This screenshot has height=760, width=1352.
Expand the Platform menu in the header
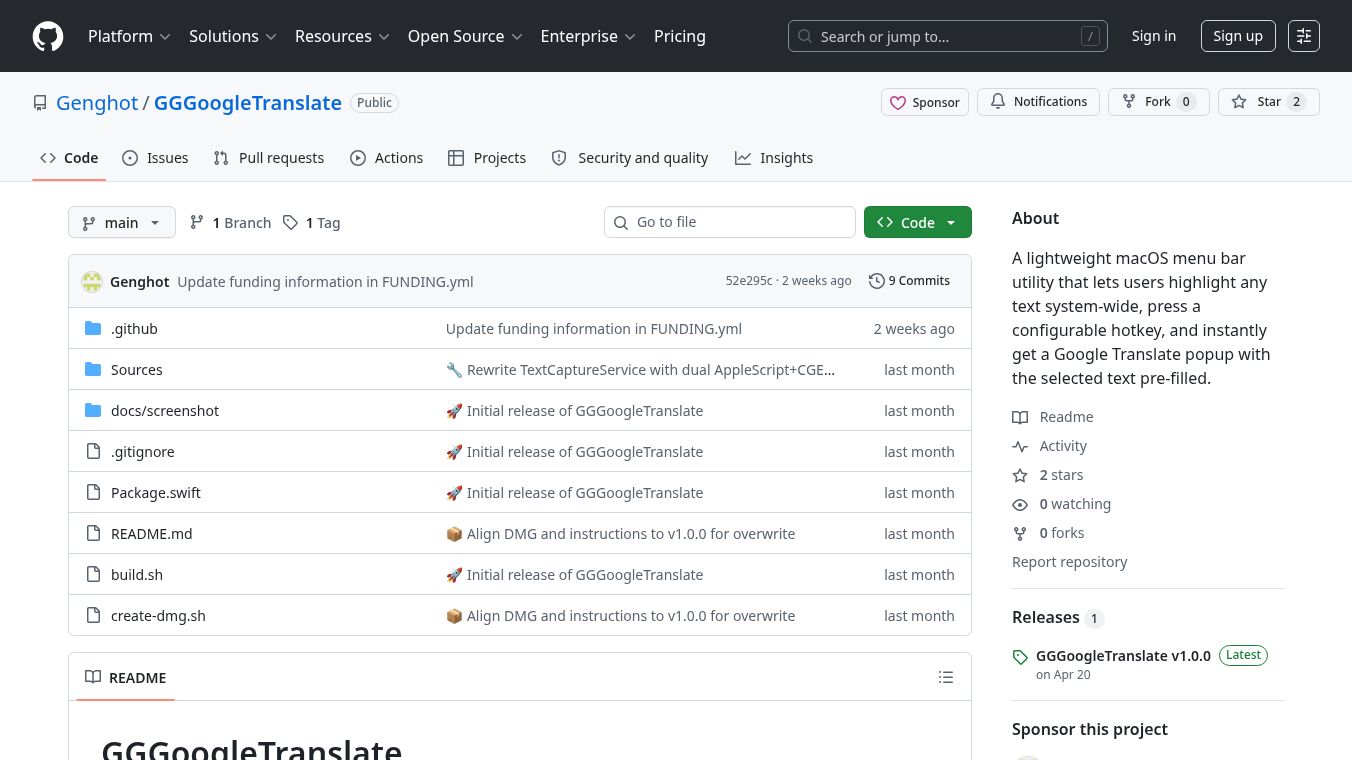click(129, 36)
